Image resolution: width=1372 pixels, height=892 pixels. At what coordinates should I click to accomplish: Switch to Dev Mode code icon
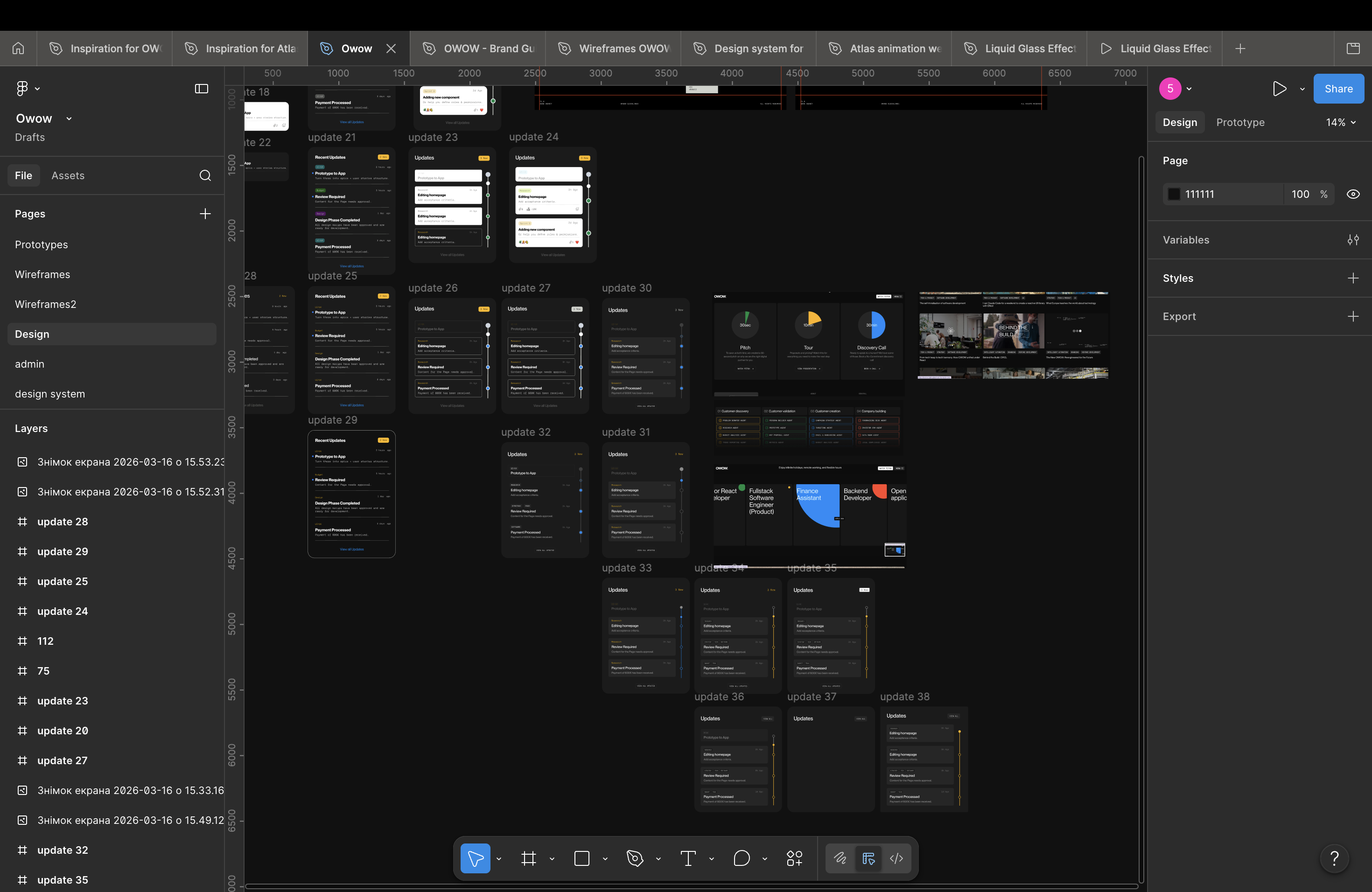pyautogui.click(x=896, y=858)
